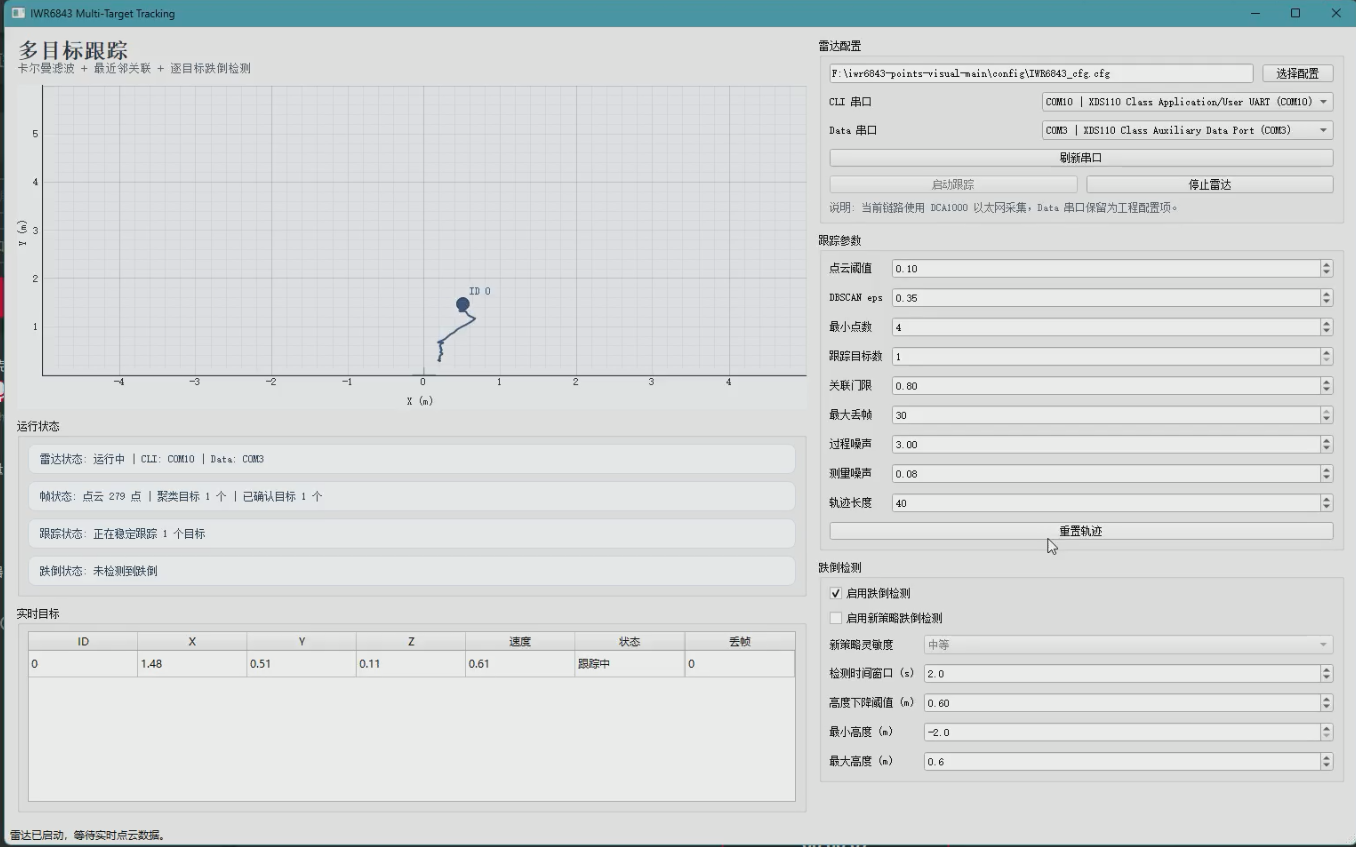1356x847 pixels.
Task: Click the app icon in the title bar
Action: point(18,13)
